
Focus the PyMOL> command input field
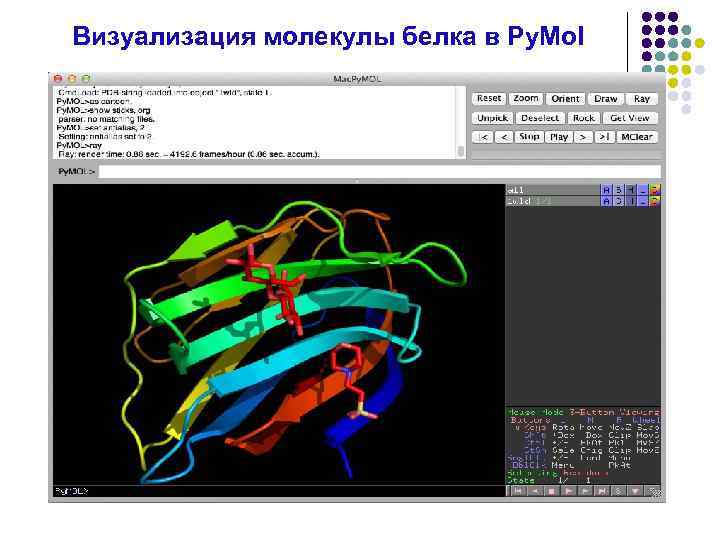380,172
